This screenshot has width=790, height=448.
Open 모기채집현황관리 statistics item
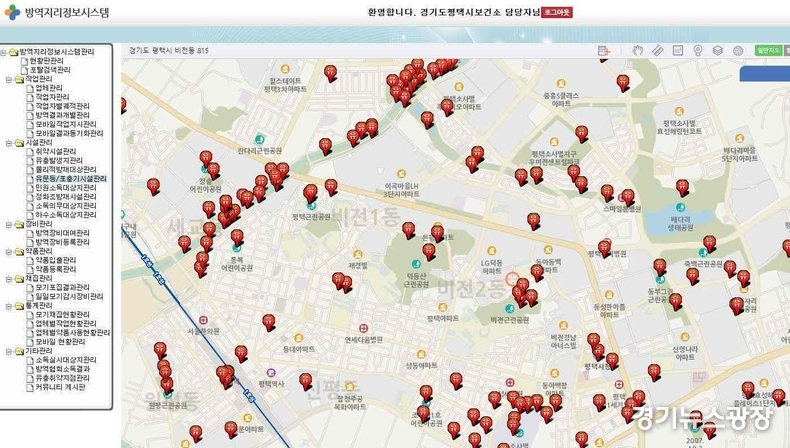click(62, 315)
